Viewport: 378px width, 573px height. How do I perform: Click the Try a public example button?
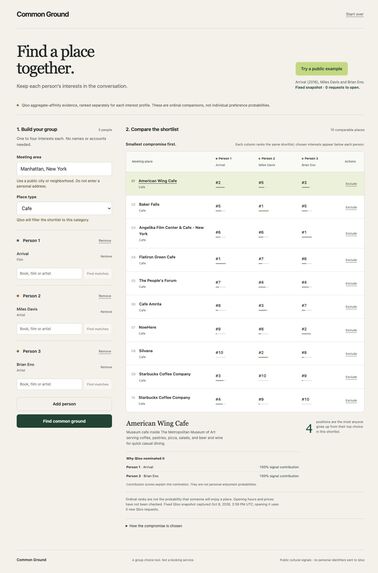[x=322, y=69]
